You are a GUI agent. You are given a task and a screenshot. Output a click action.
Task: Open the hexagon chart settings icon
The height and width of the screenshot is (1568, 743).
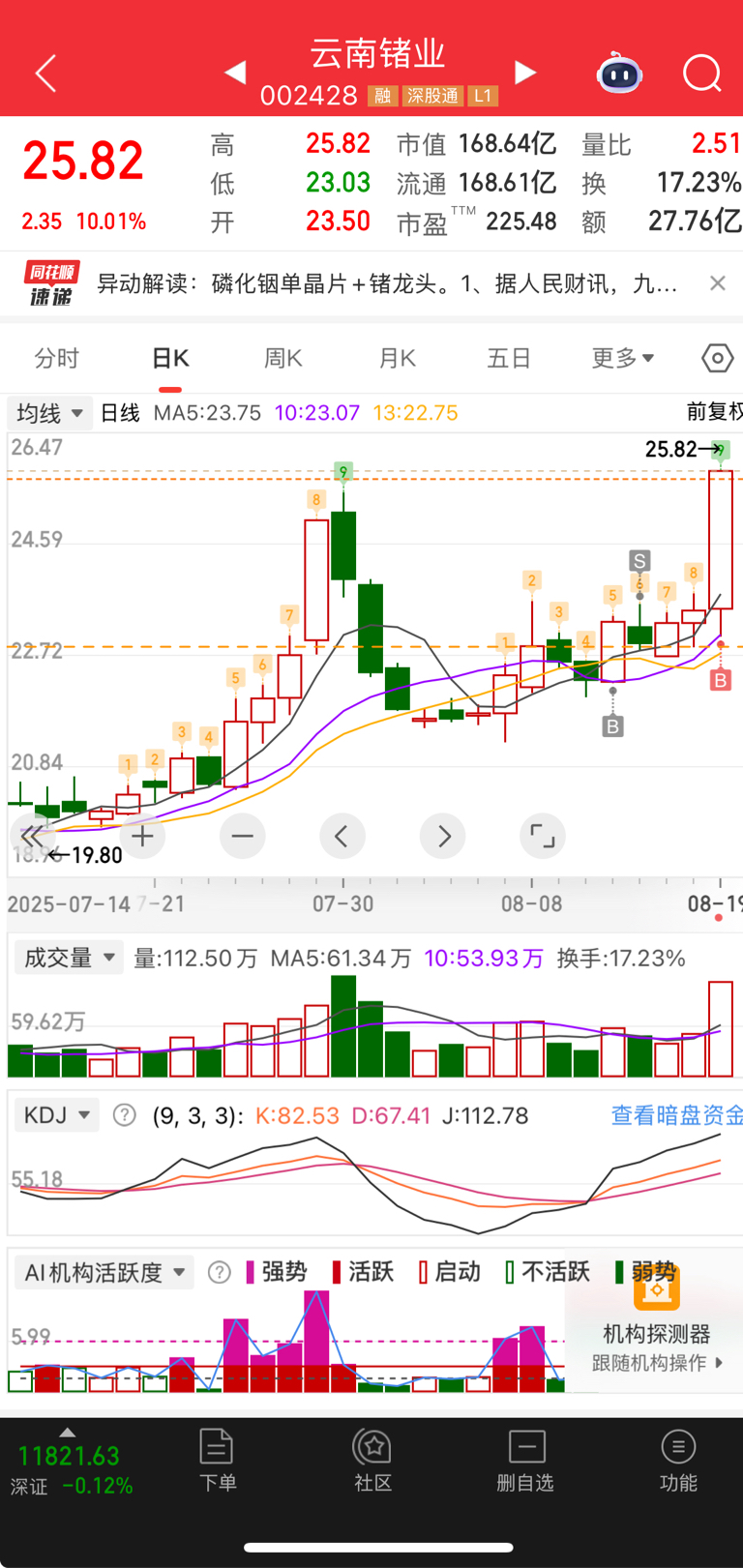[717, 359]
